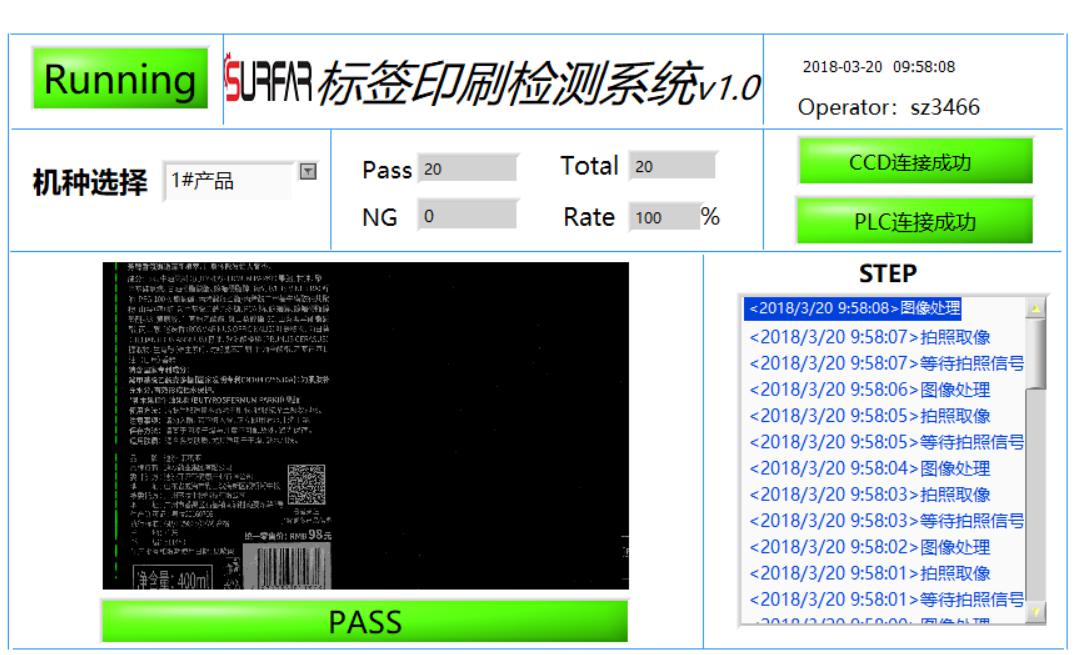Click the Operator sz3466 text
Viewport: 1077px width, 655px height.
pos(888,107)
